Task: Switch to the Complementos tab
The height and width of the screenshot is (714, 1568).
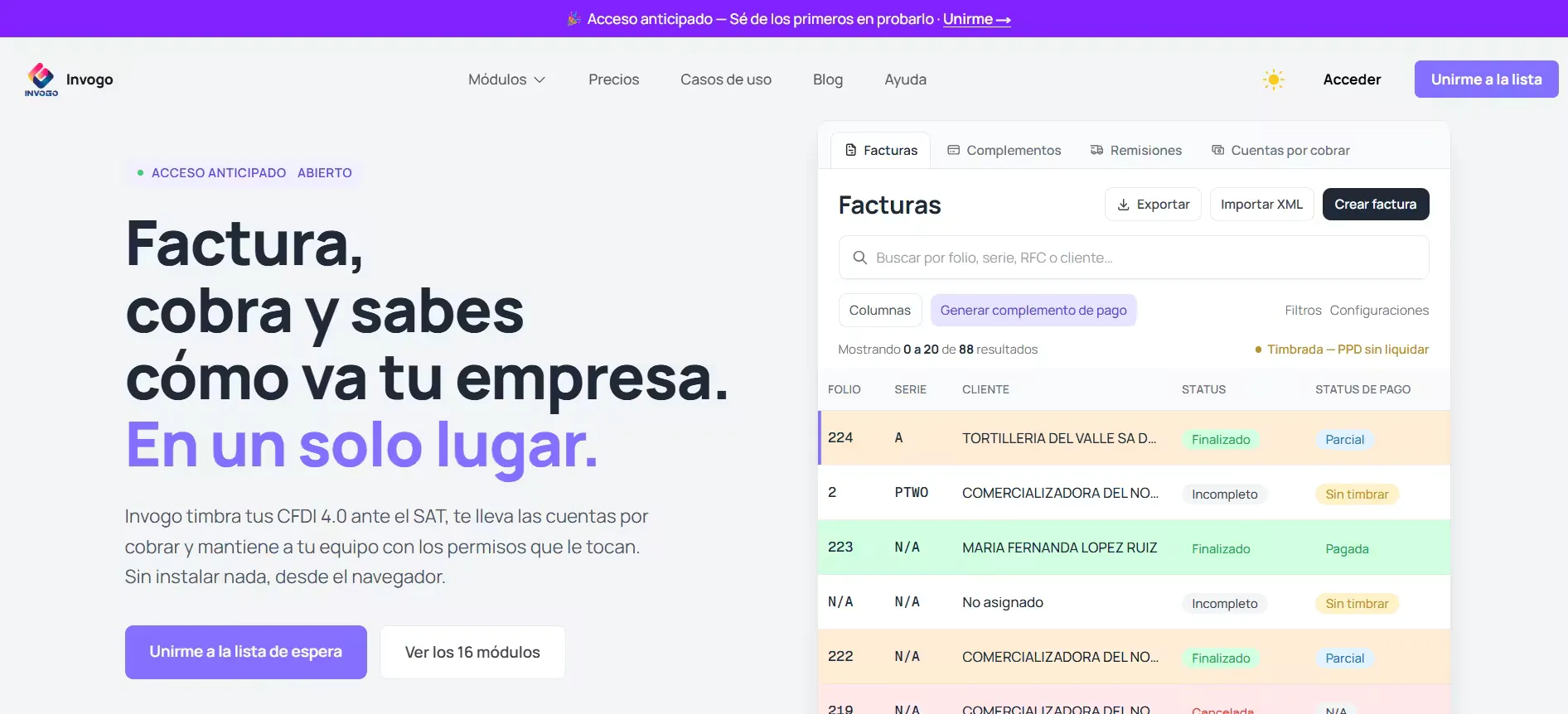Action: point(1004,150)
